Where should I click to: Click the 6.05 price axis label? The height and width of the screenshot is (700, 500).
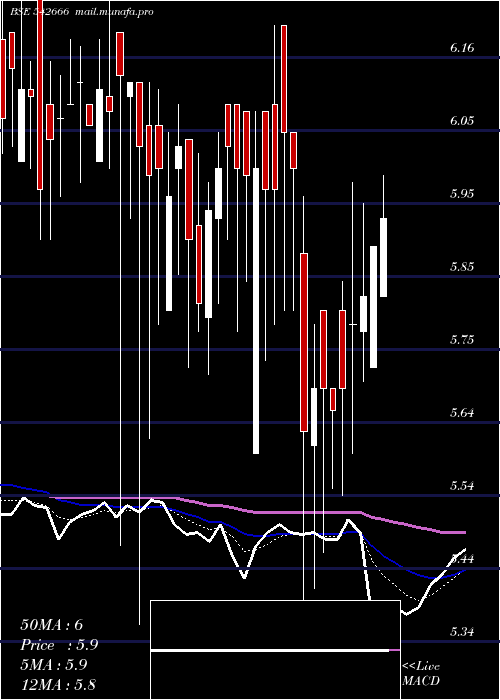(x=462, y=121)
